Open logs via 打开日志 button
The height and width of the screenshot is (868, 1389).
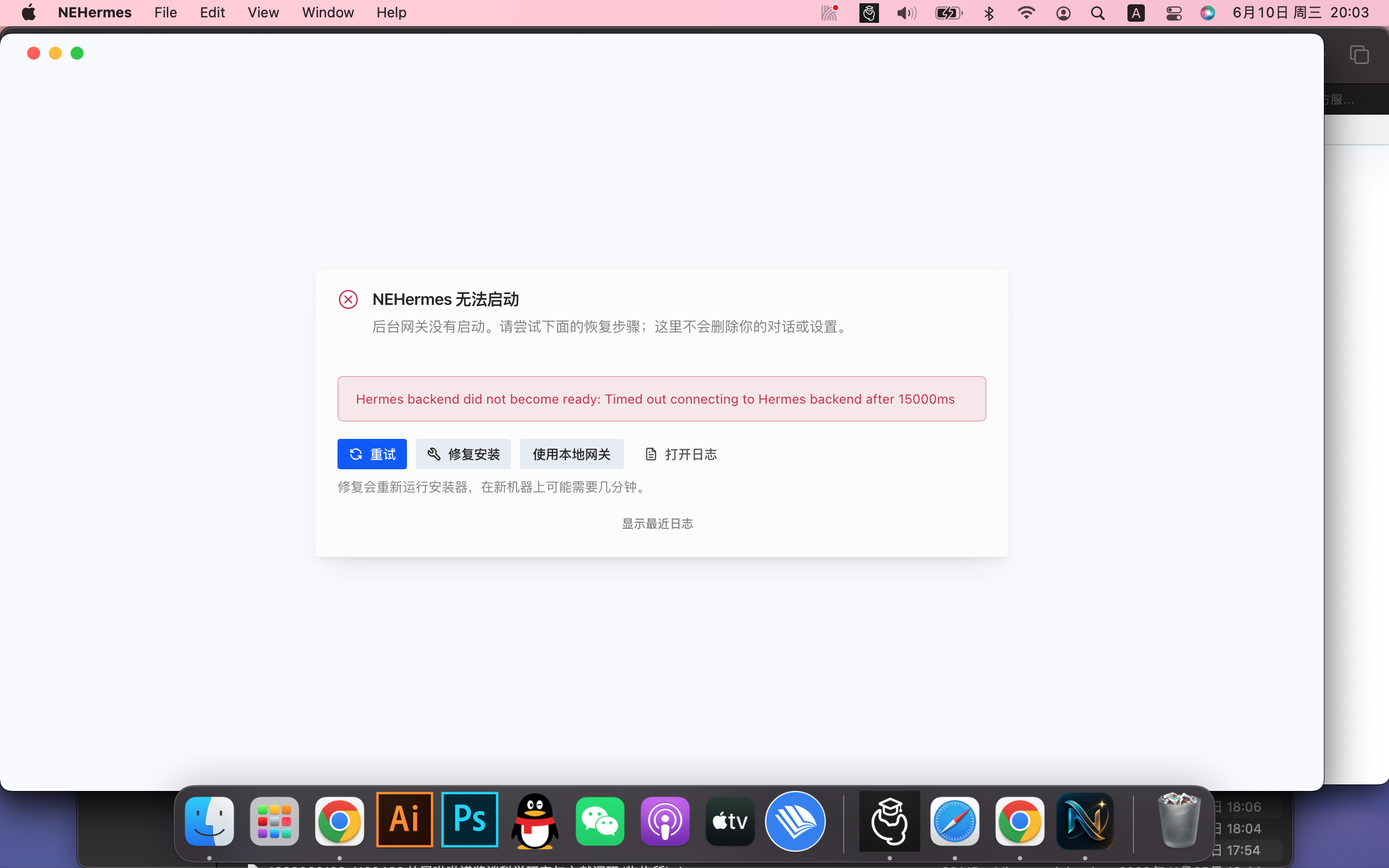(681, 454)
